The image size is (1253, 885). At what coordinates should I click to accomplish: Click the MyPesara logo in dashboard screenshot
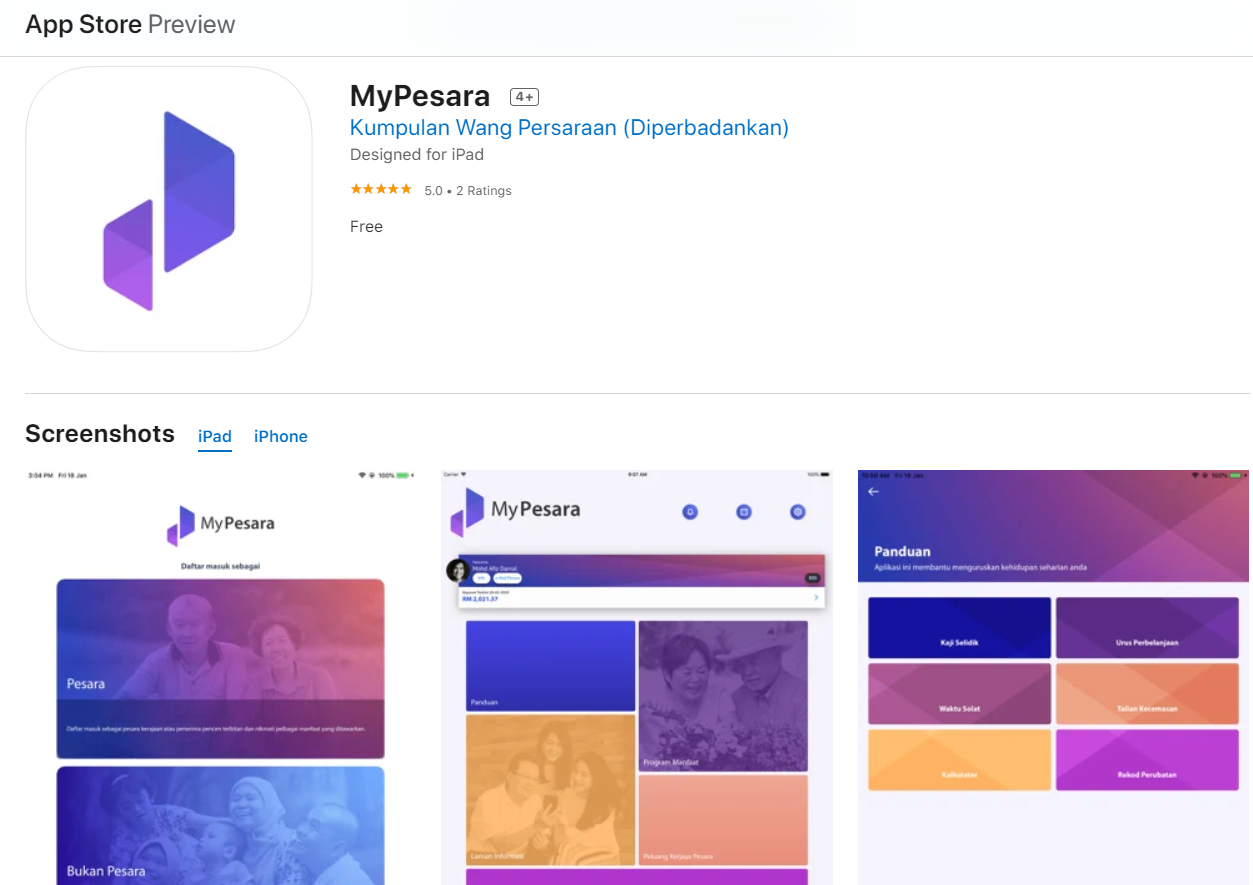[x=515, y=511]
